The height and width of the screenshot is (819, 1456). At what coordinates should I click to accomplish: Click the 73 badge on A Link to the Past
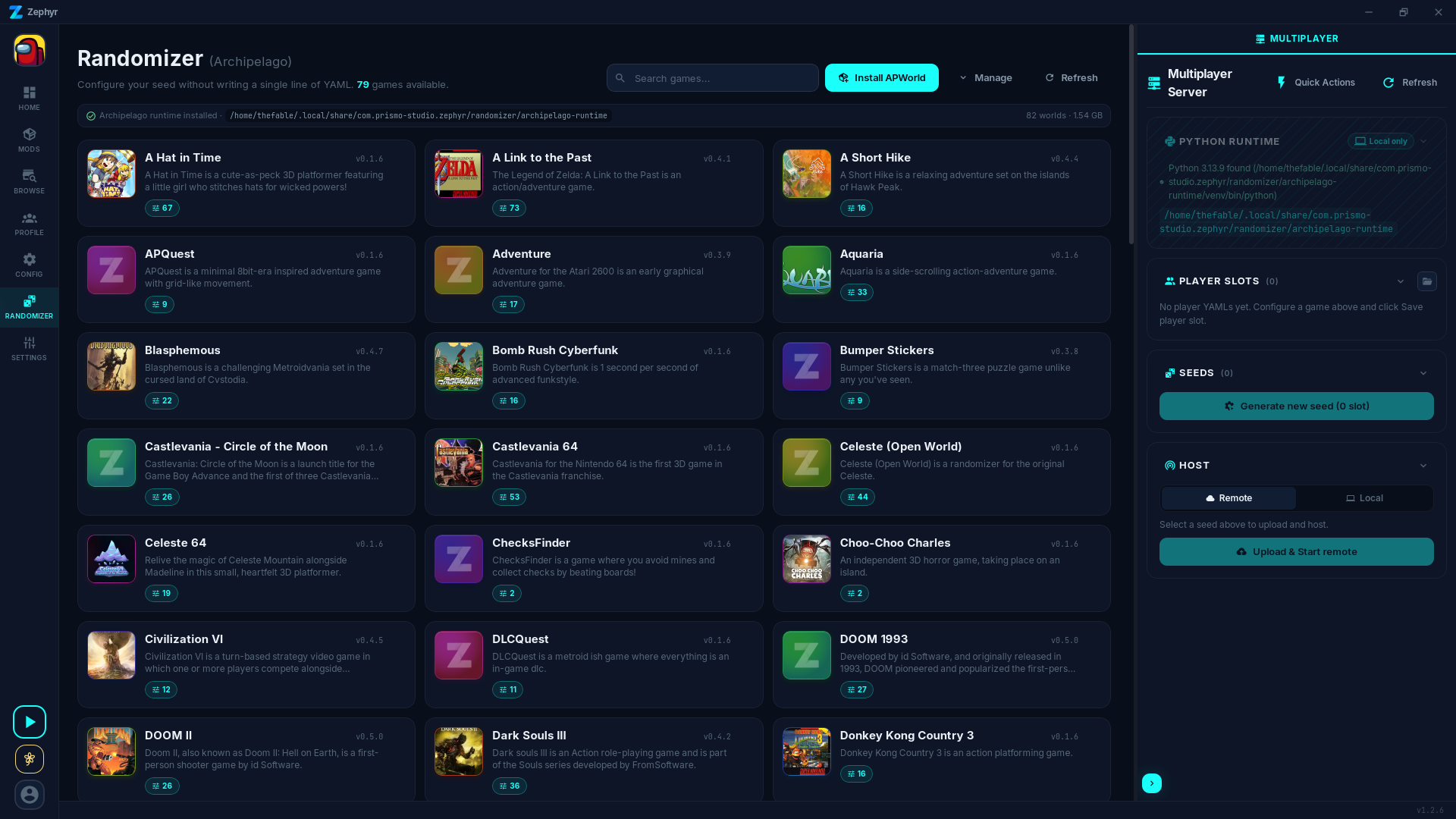(510, 209)
